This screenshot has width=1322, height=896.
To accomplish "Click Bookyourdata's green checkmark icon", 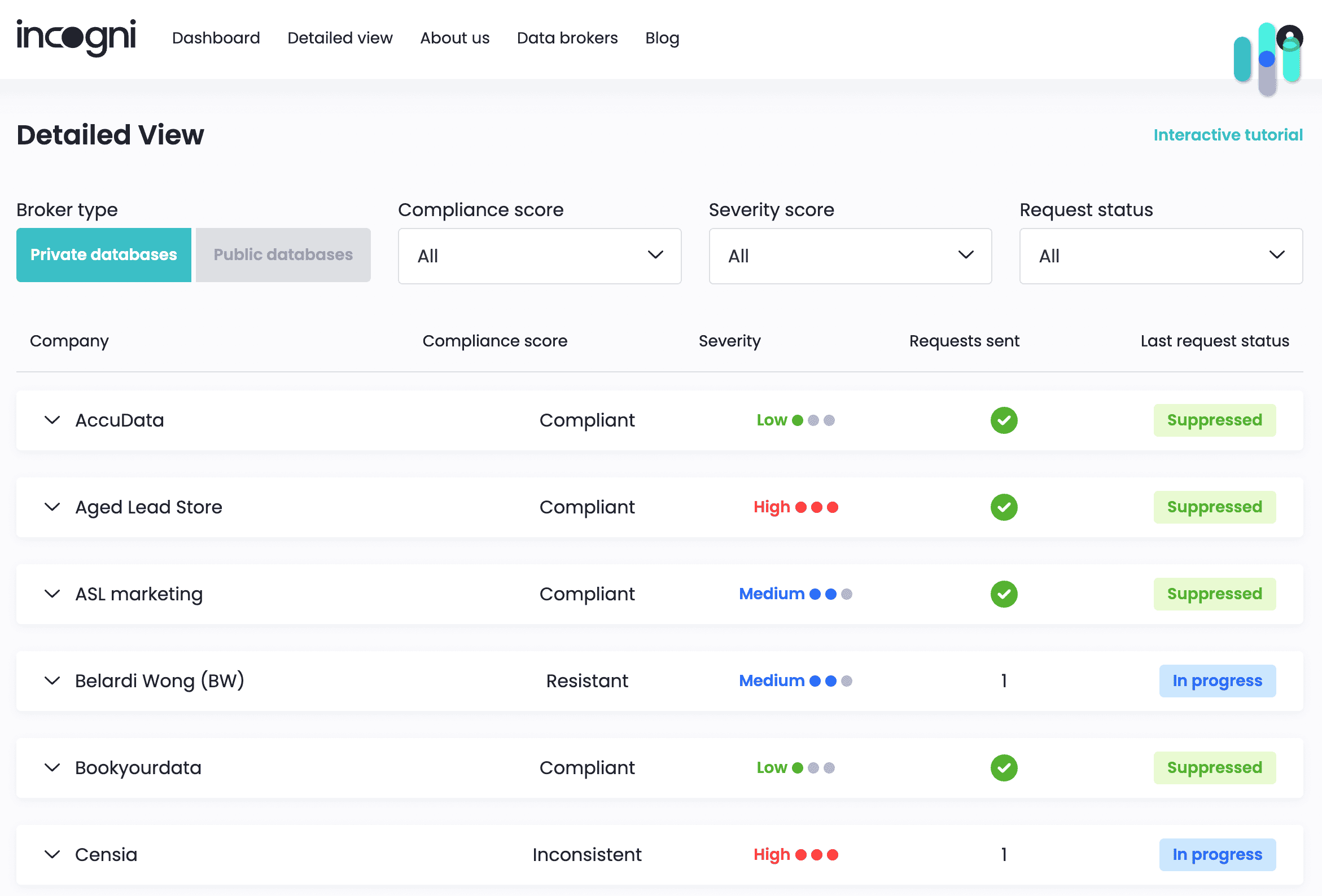I will [x=1004, y=767].
